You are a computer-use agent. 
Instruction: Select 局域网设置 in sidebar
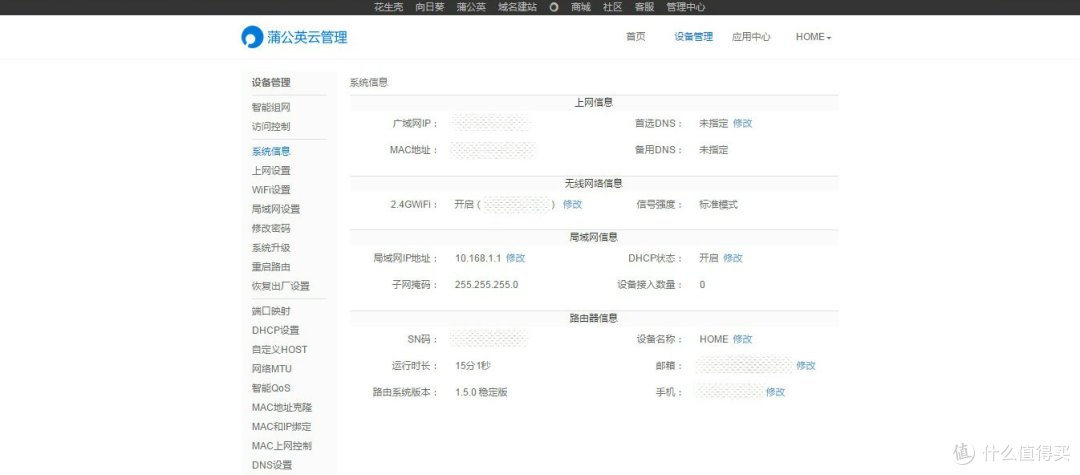[276, 209]
